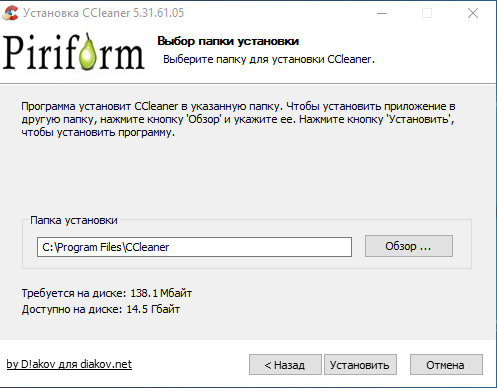Go back with the '< Назад' button

pyautogui.click(x=285, y=365)
